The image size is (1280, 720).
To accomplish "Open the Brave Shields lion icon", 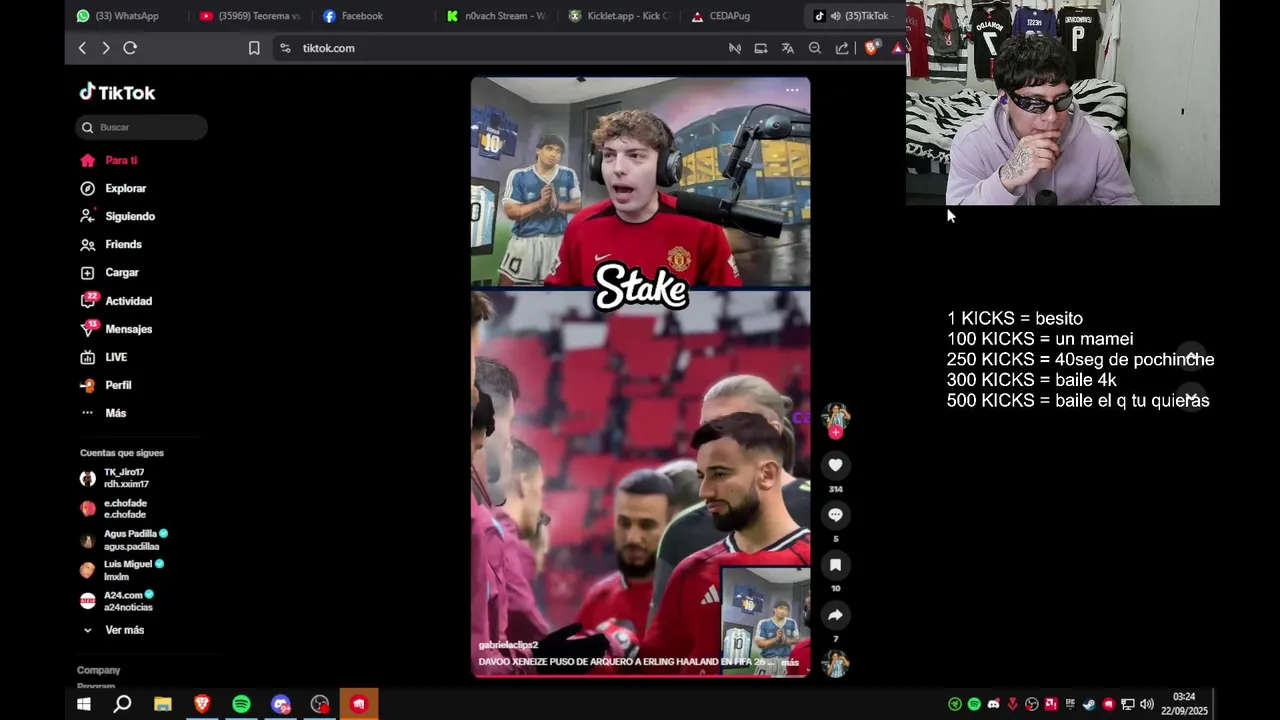I will (x=871, y=48).
